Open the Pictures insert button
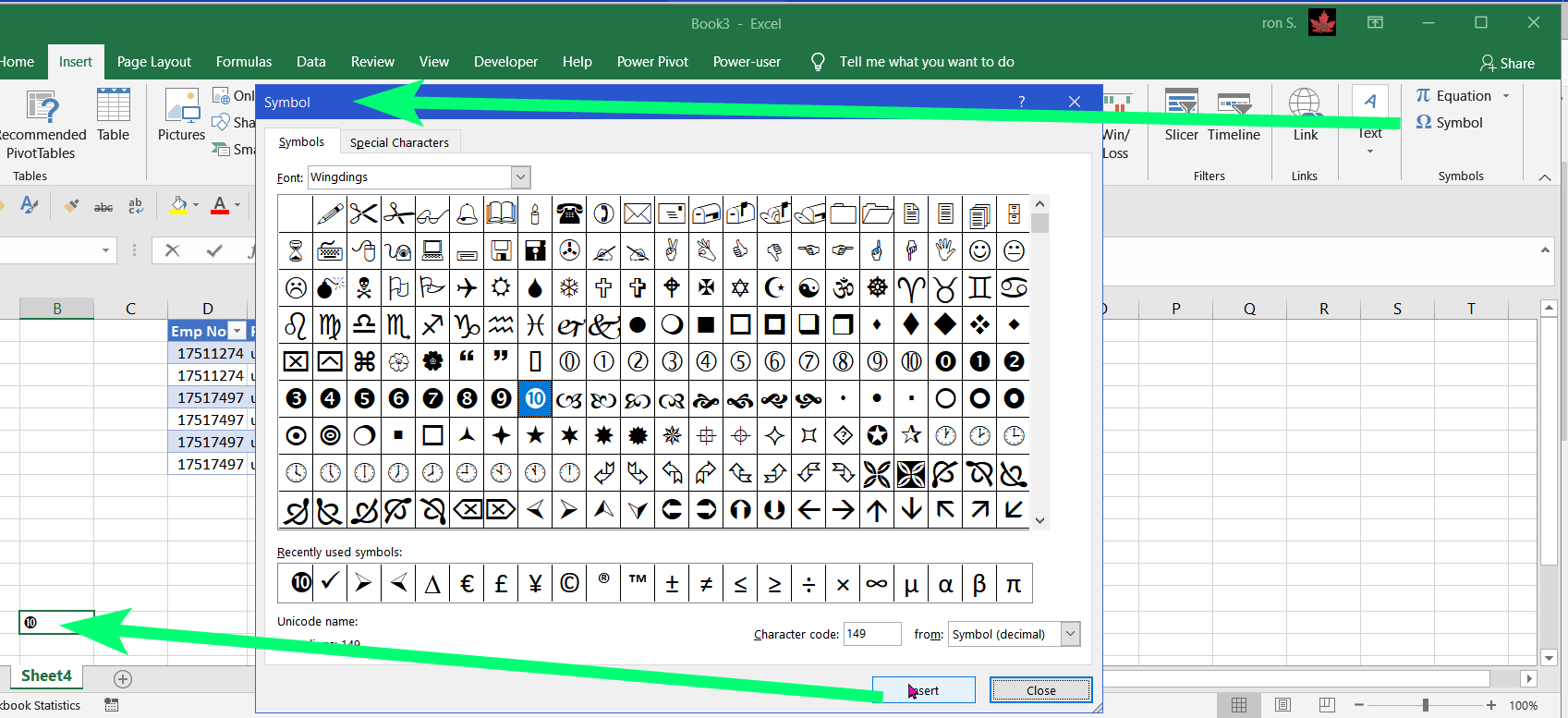Image resolution: width=1568 pixels, height=718 pixels. 181,115
